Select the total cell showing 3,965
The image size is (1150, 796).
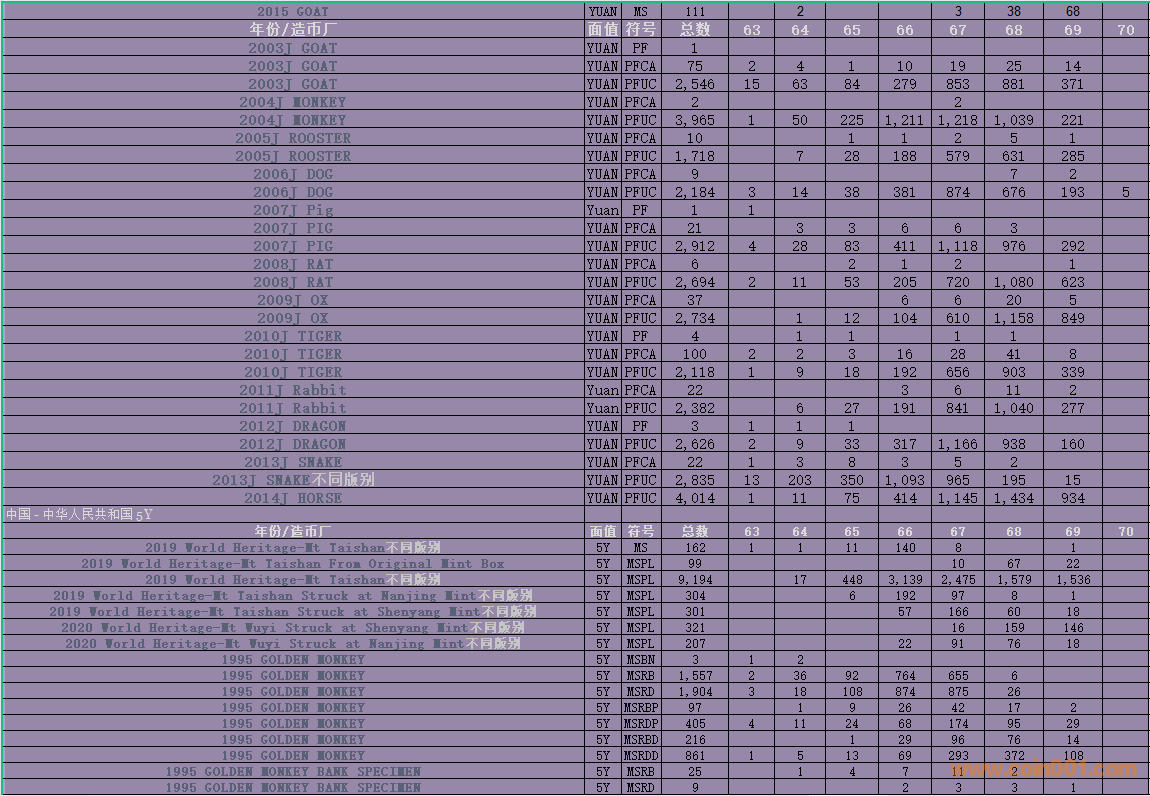(x=694, y=120)
